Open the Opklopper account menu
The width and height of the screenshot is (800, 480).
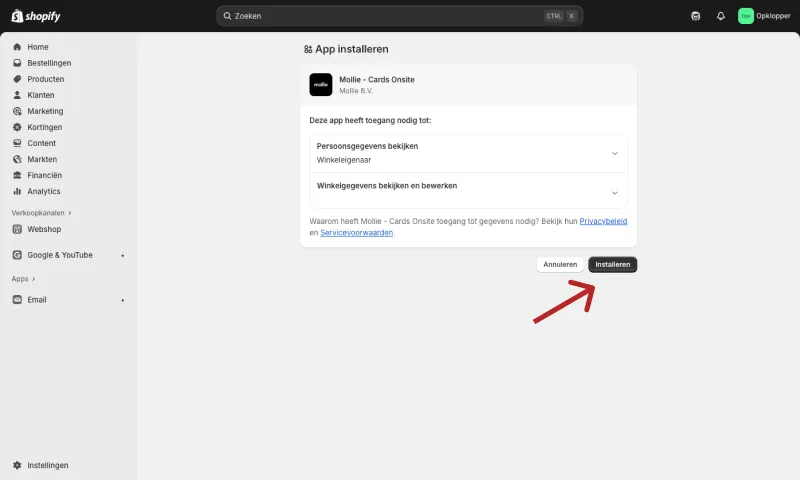point(764,16)
